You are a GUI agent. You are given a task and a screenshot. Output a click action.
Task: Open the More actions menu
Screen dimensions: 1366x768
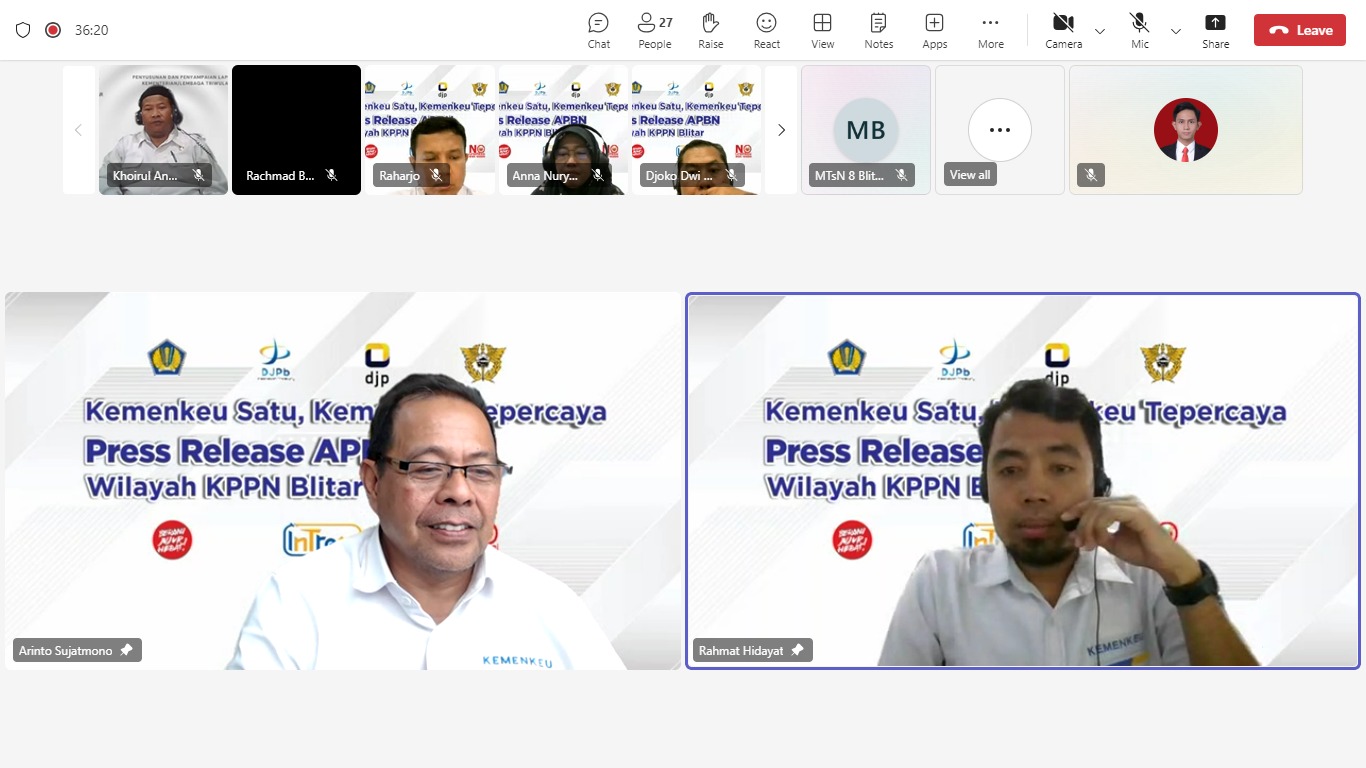[x=990, y=30]
